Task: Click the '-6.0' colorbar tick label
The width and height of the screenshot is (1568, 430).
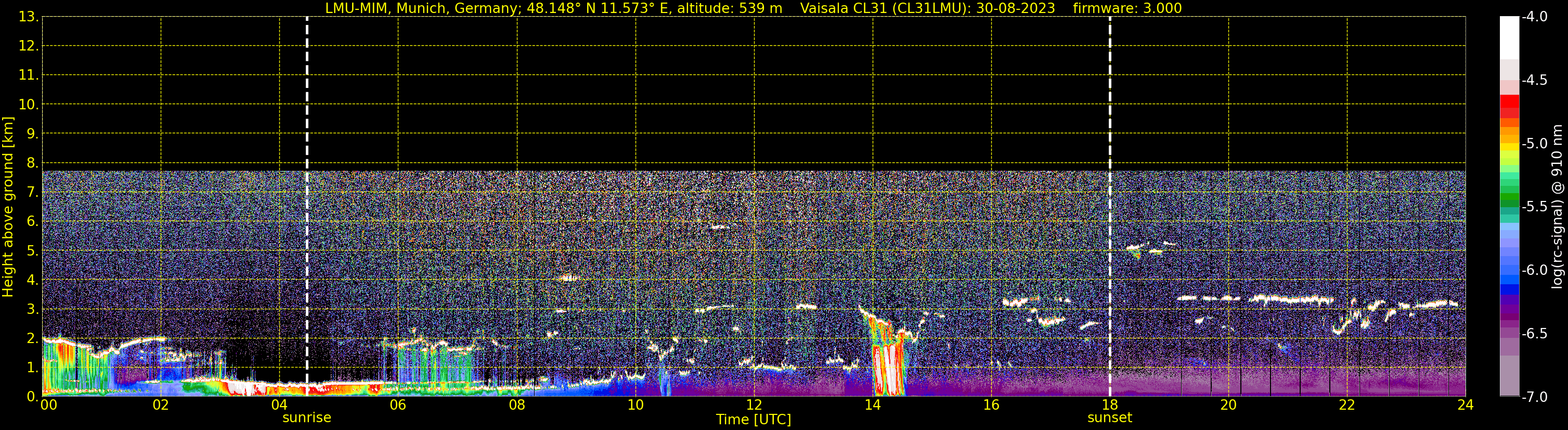Action: coord(1534,270)
